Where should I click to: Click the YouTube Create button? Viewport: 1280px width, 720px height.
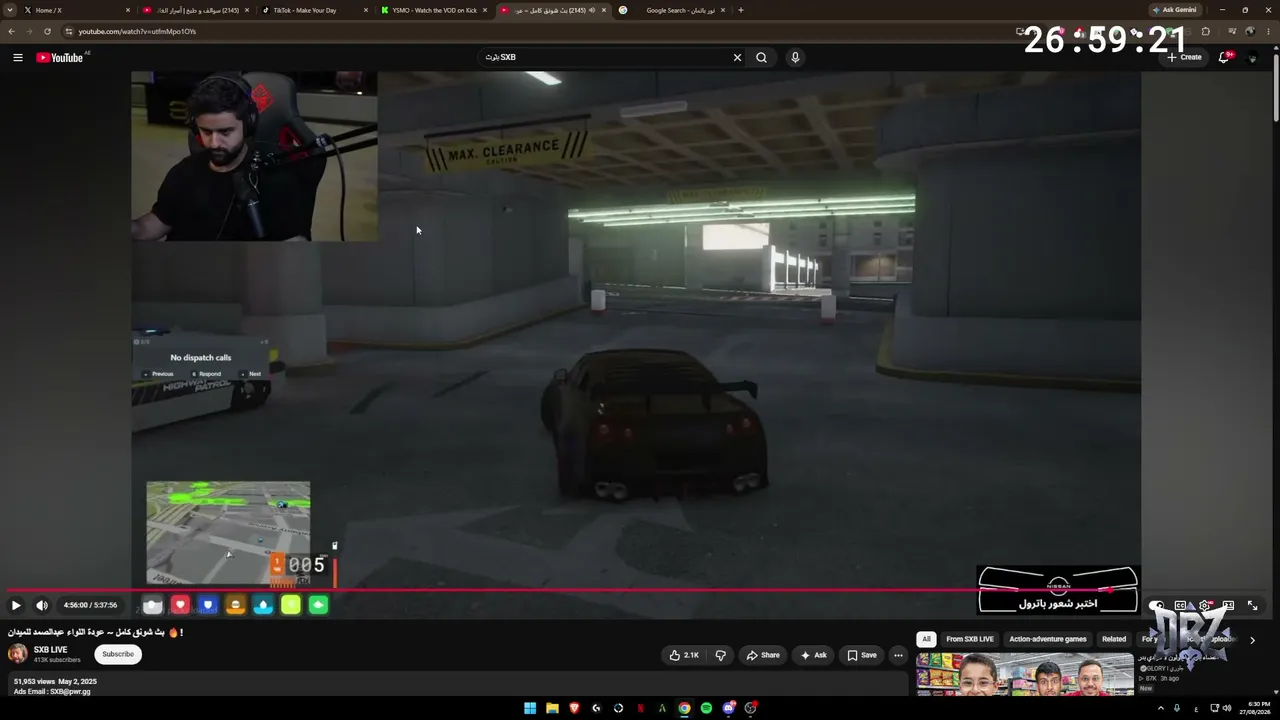click(1184, 57)
